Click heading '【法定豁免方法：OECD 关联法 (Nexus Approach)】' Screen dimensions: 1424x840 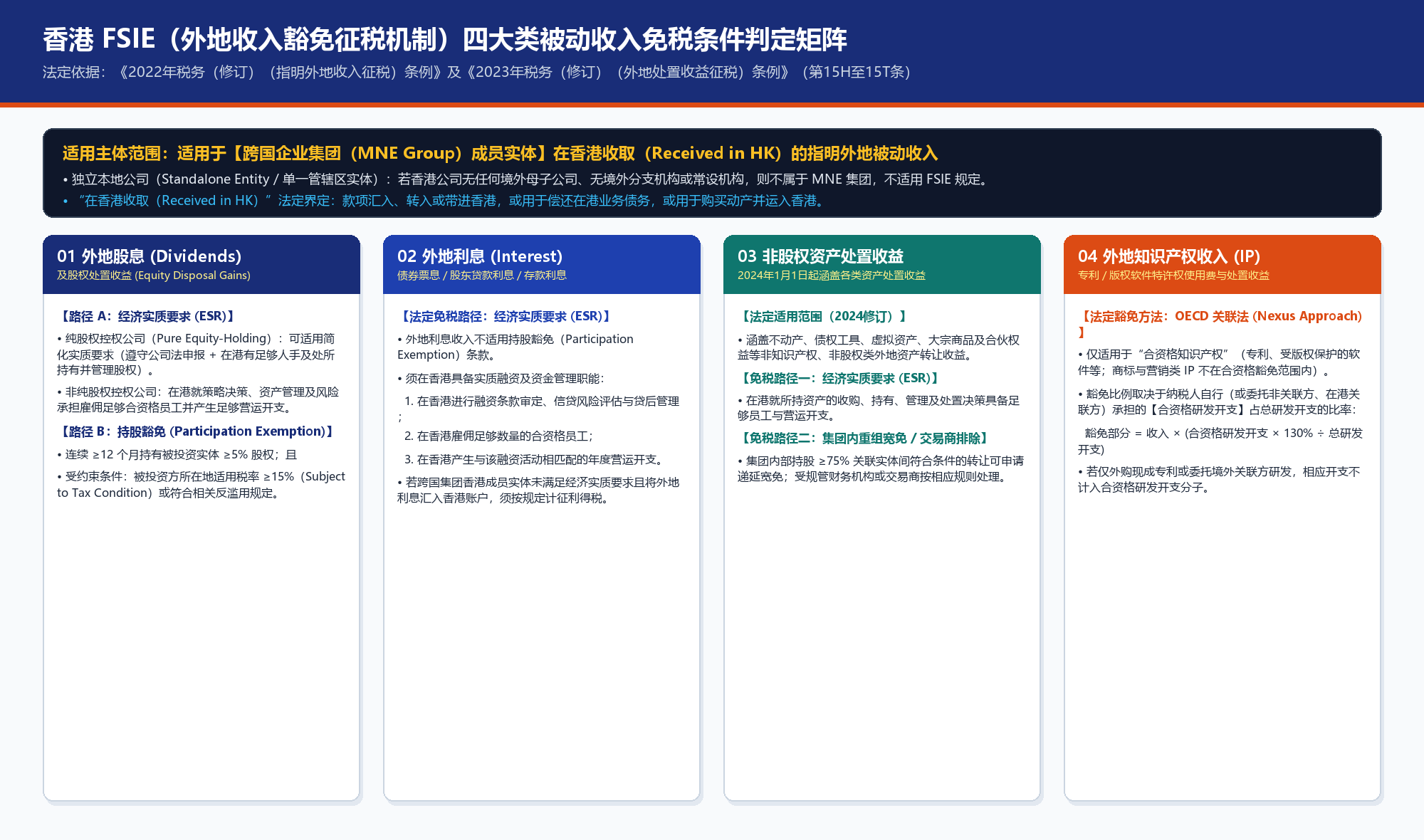point(1220,324)
